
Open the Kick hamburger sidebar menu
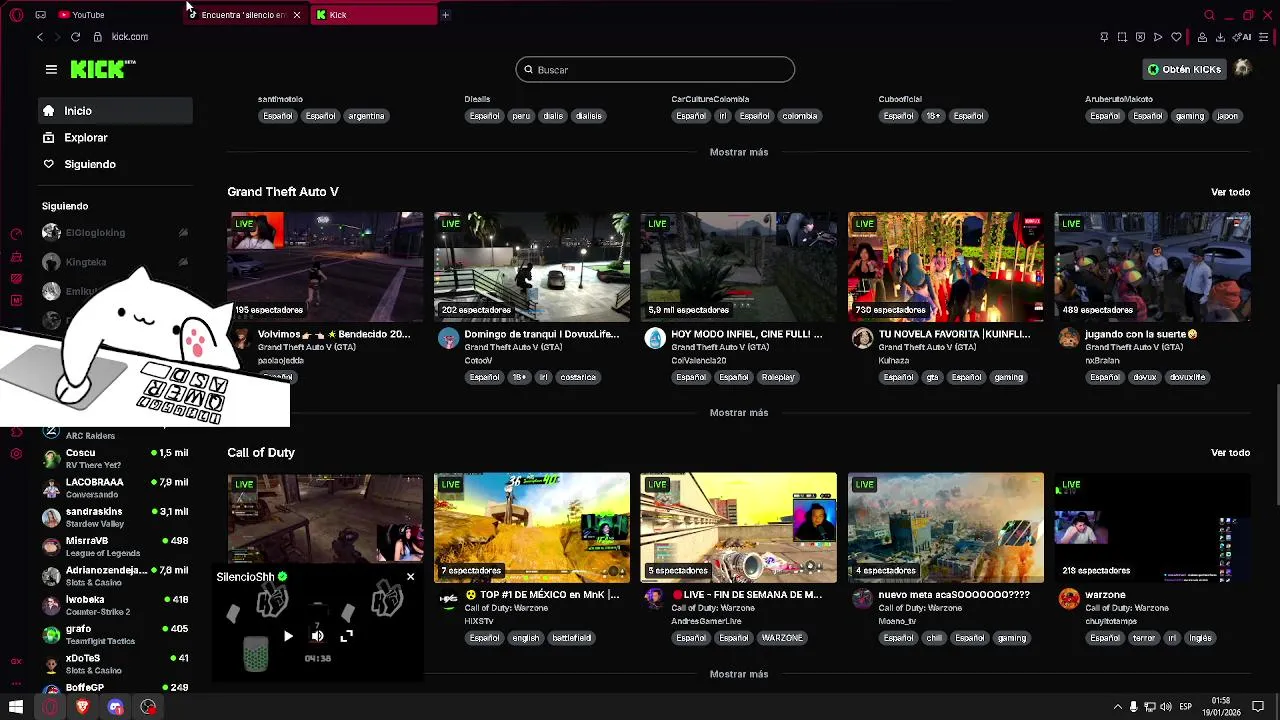[51, 69]
